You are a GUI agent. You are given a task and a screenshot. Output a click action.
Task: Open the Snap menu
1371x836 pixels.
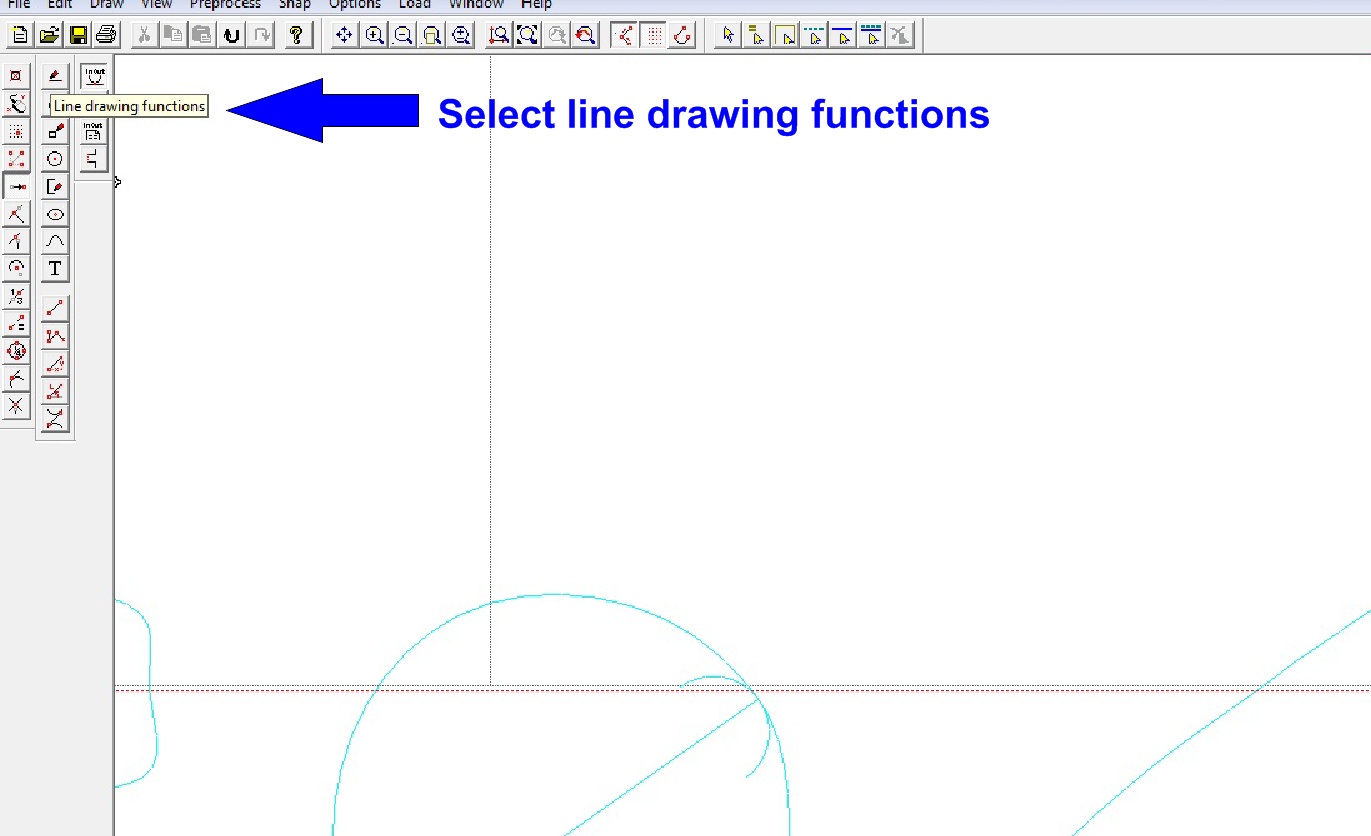click(x=295, y=4)
